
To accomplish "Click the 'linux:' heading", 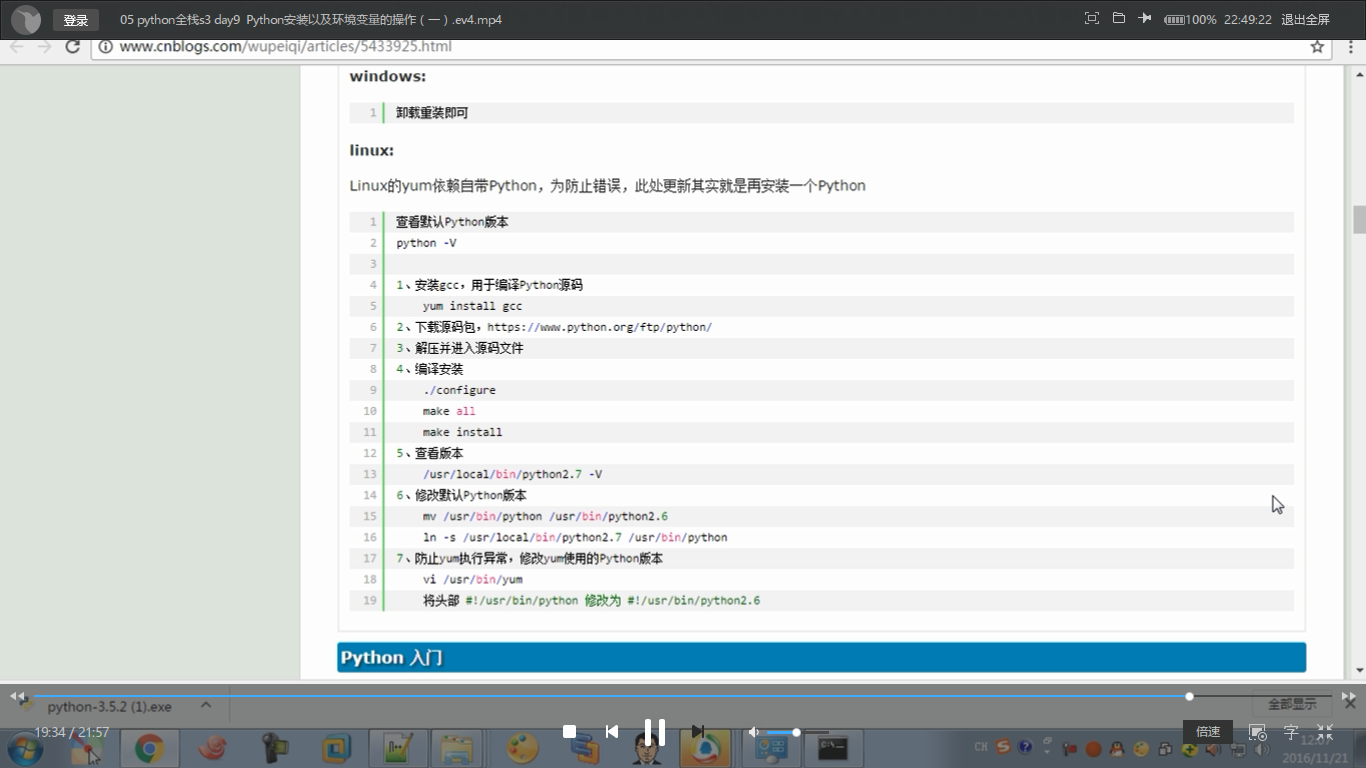I will pyautogui.click(x=372, y=150).
